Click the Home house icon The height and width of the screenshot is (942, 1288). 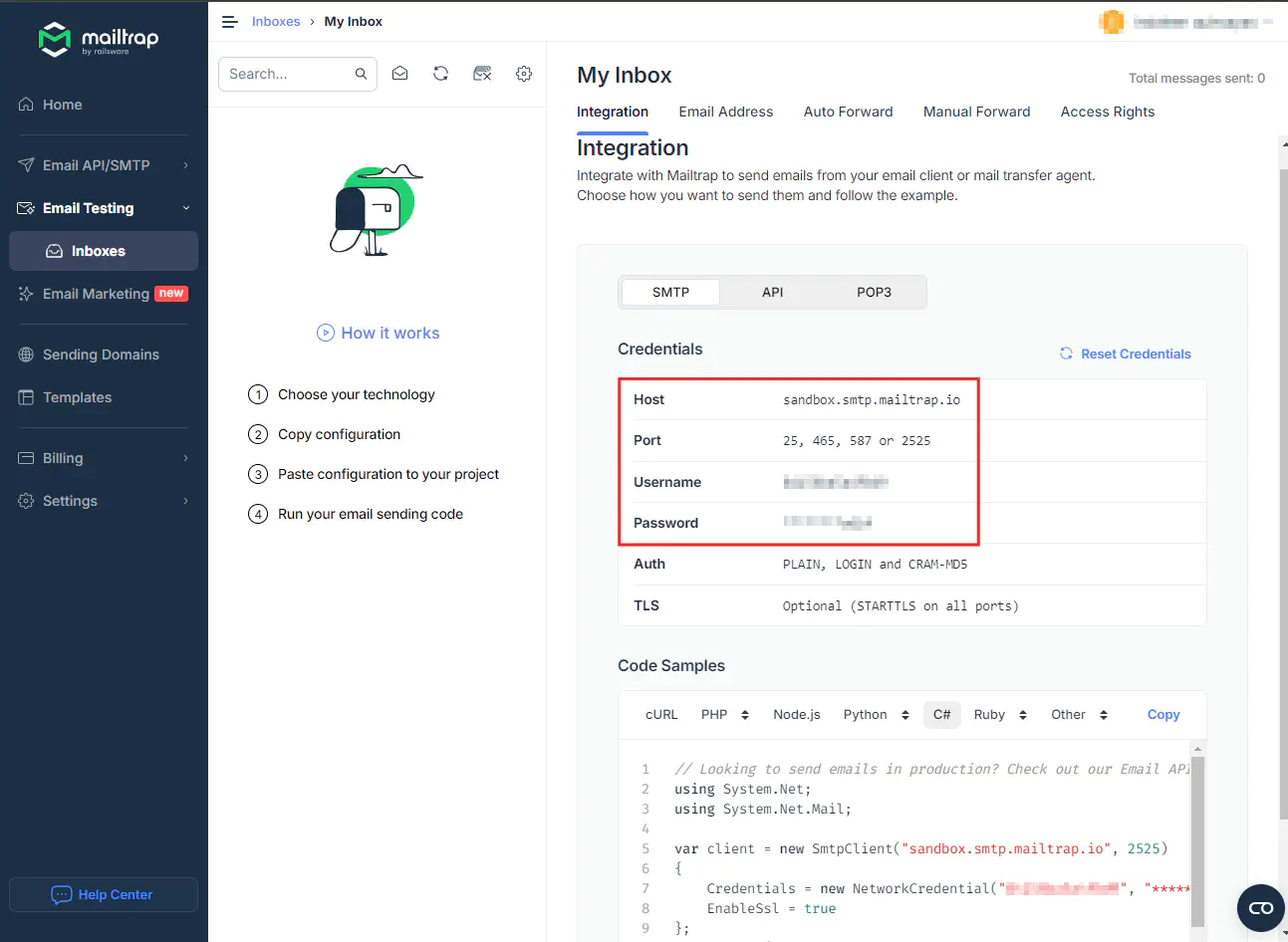coord(26,105)
